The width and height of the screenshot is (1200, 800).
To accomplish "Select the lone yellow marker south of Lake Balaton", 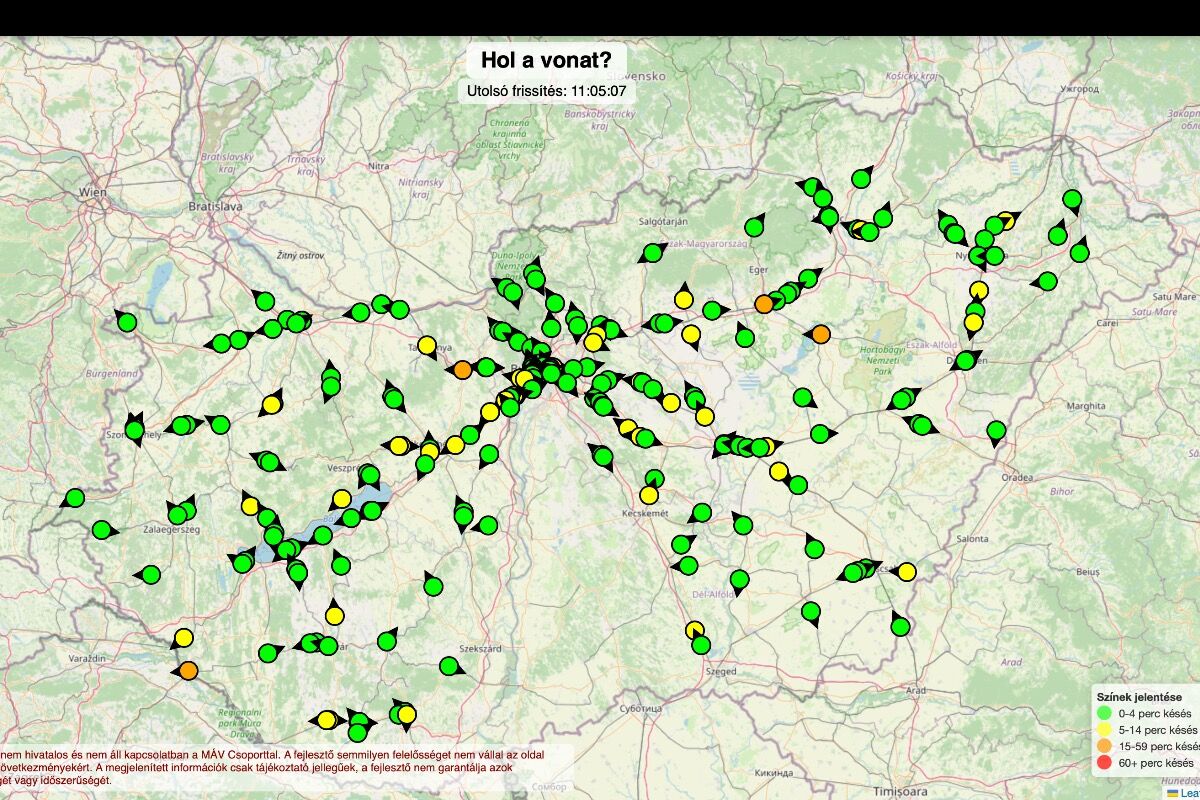I will 334,615.
